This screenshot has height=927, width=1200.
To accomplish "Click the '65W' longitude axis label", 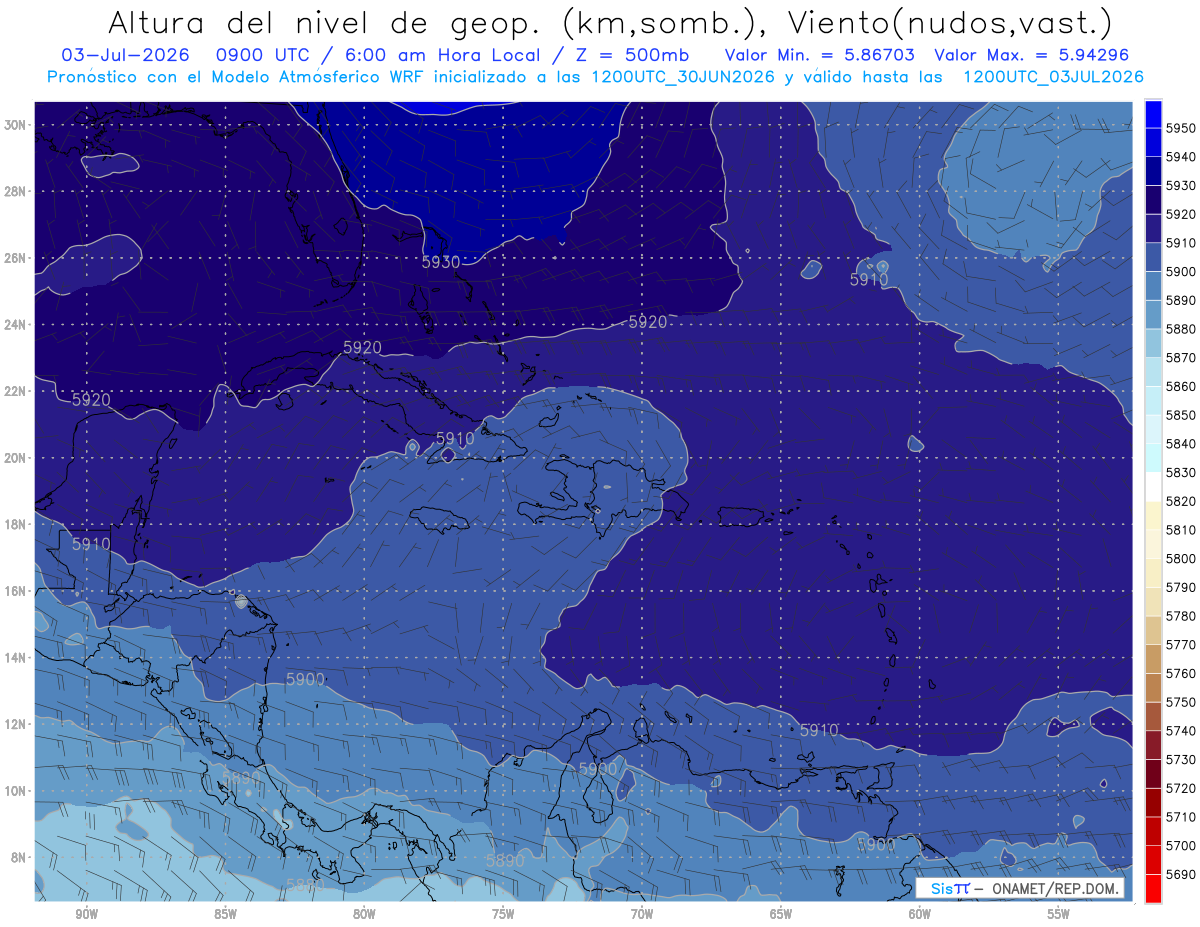I will coord(781,914).
